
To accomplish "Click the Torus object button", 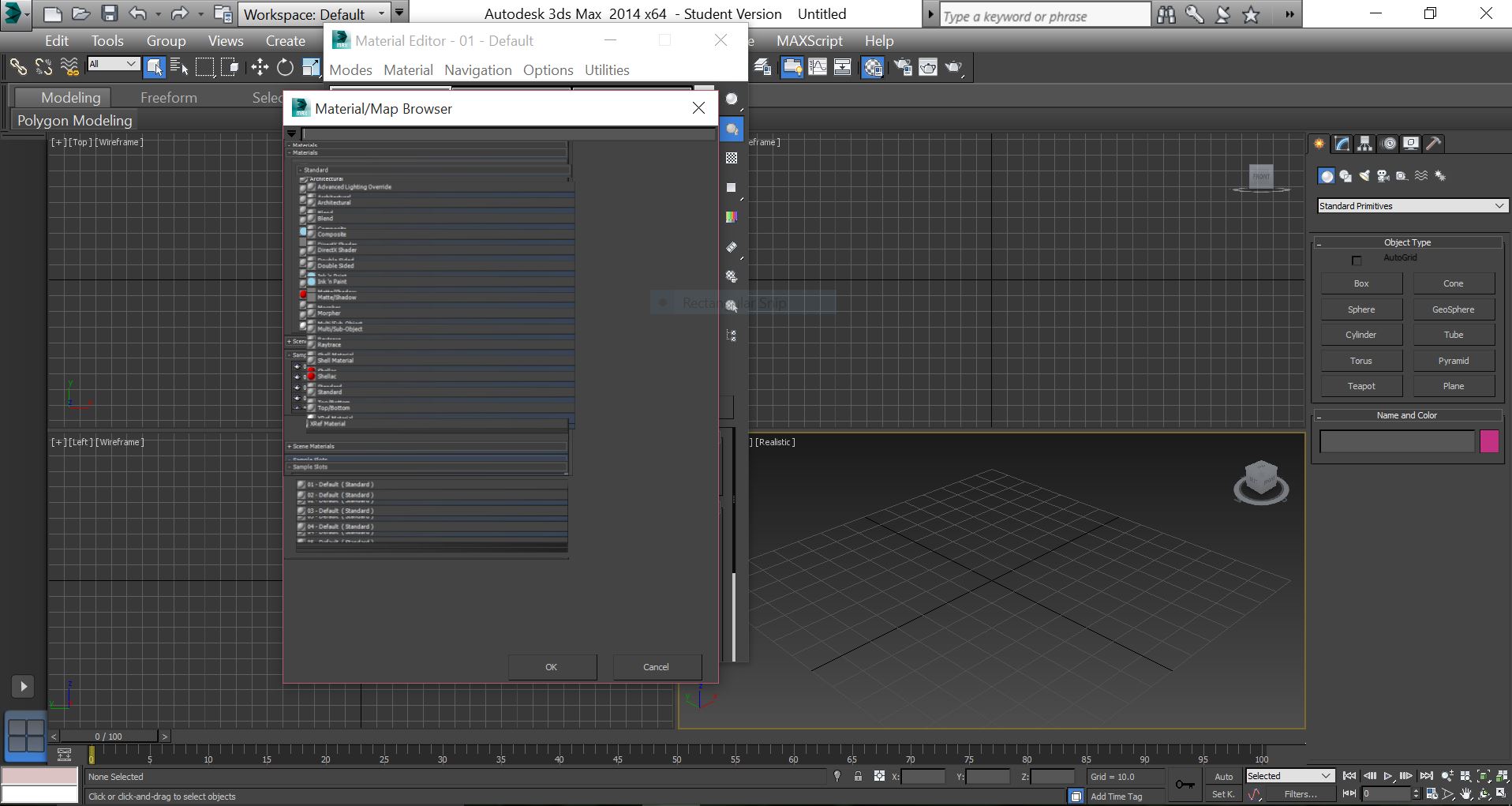I will coord(1361,361).
